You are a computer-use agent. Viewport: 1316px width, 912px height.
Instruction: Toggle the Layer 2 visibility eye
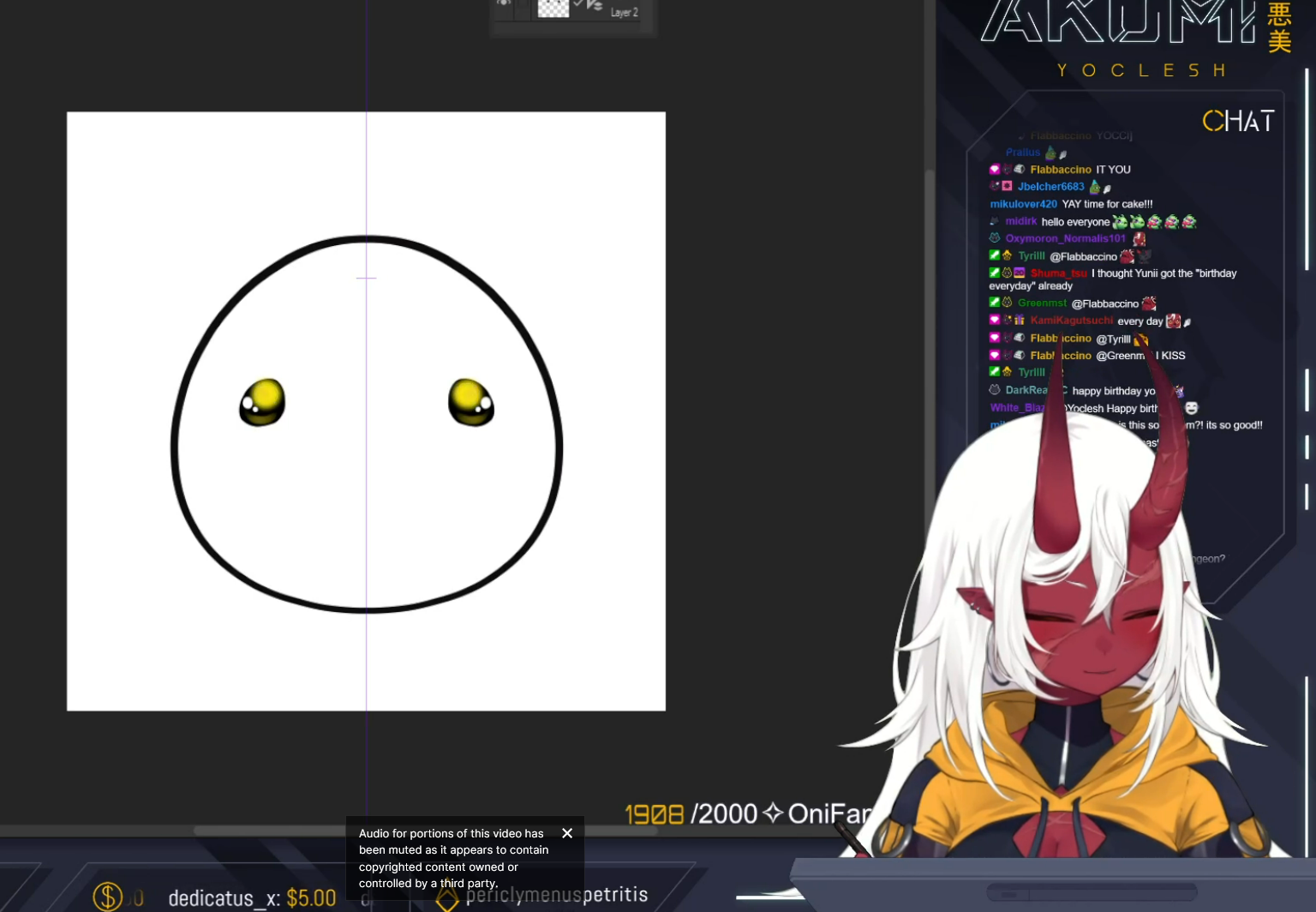[x=504, y=3]
